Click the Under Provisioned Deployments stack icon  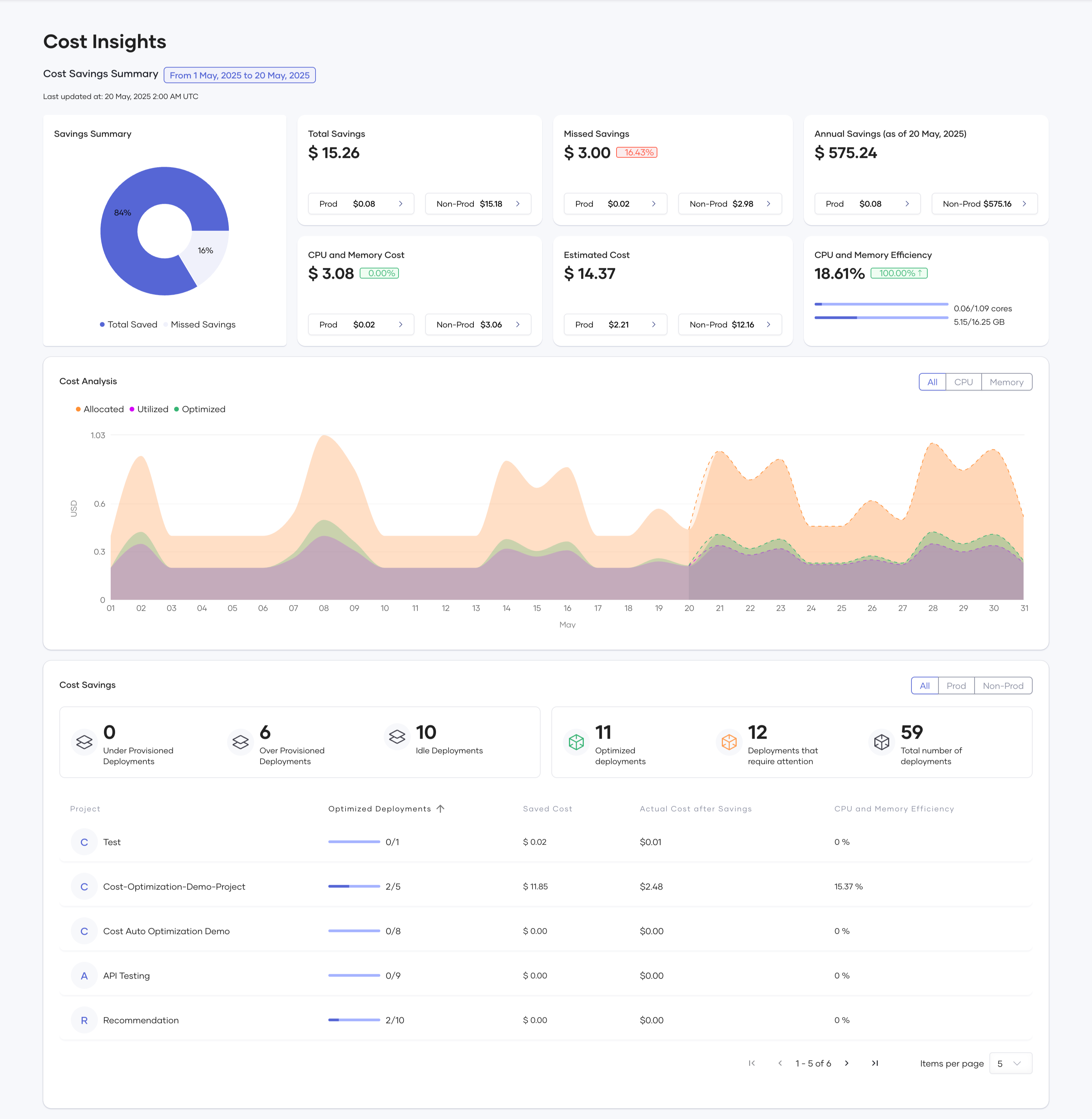(84, 742)
